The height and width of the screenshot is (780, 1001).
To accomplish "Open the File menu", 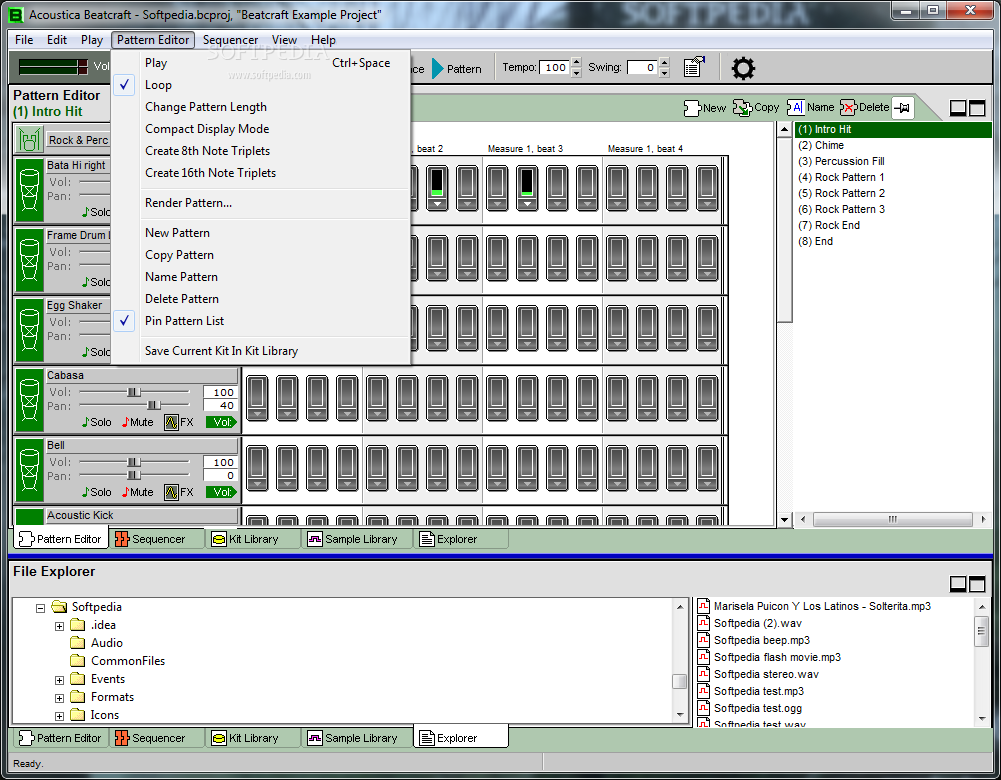I will point(24,40).
